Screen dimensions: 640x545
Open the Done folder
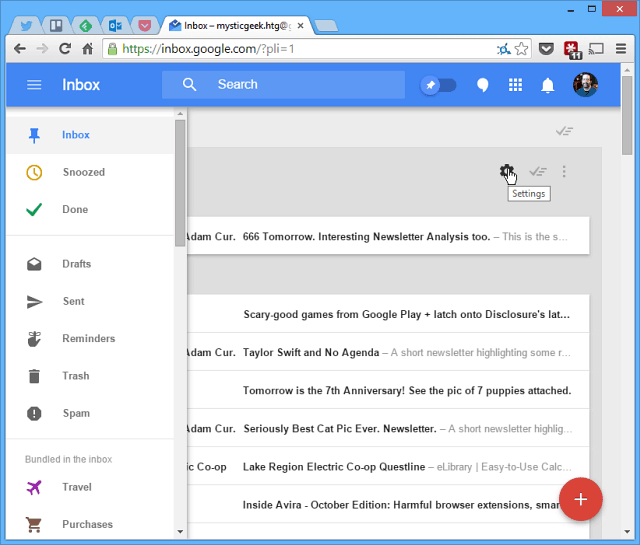[x=90, y=209]
